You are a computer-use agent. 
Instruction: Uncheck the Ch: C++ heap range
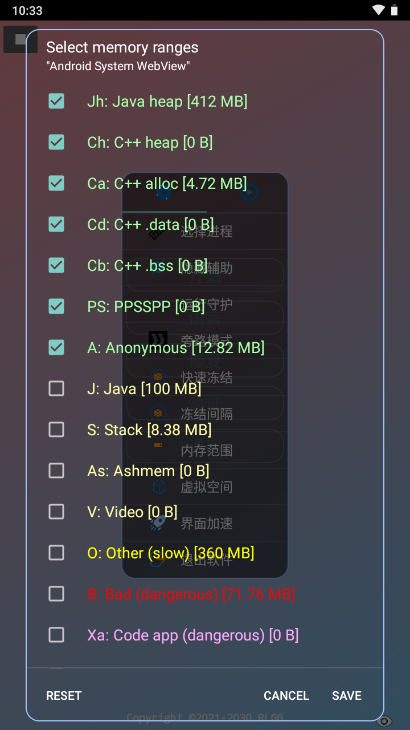[x=56, y=142]
